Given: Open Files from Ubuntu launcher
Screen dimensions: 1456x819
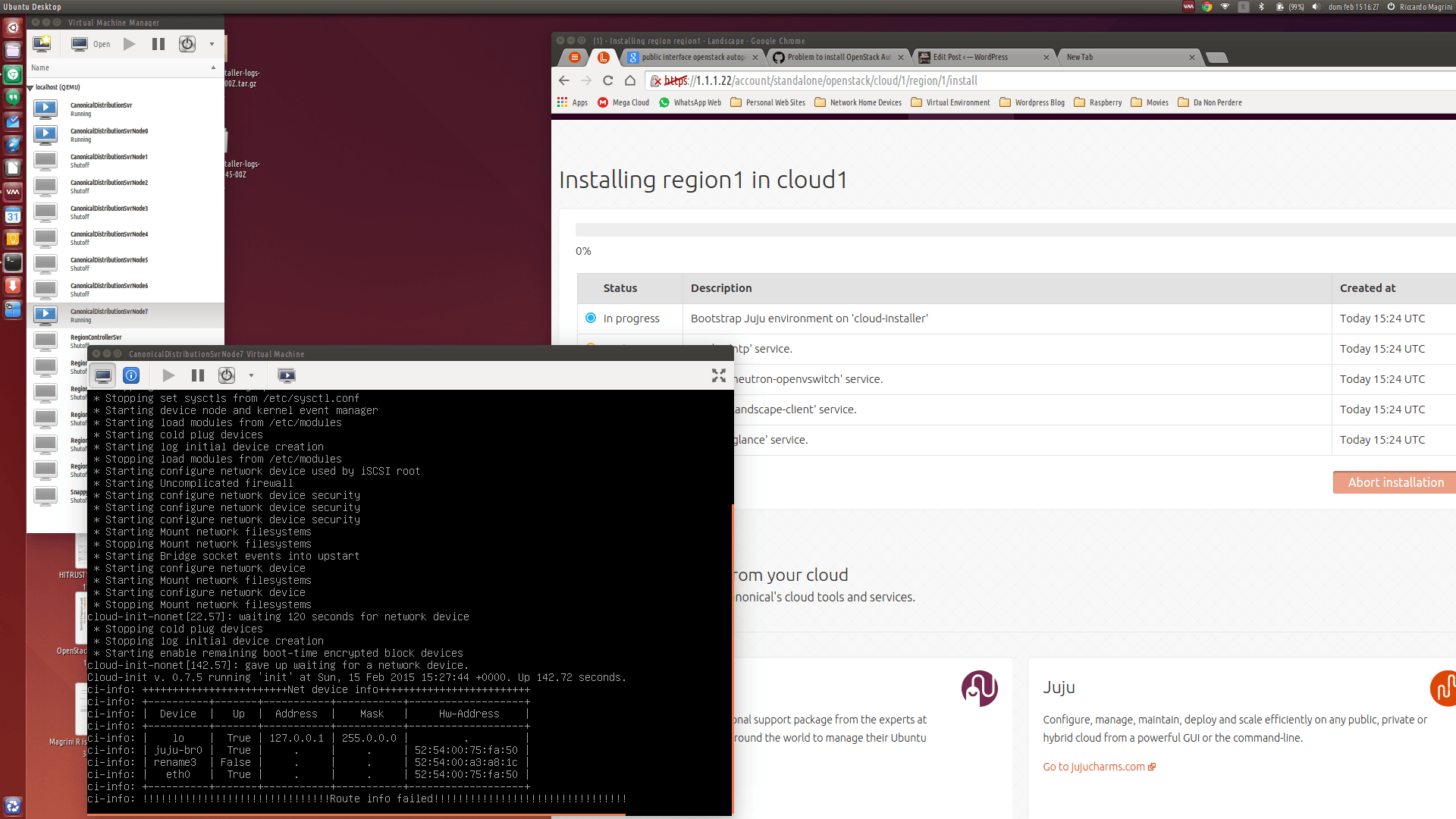Looking at the screenshot, I should pyautogui.click(x=13, y=51).
